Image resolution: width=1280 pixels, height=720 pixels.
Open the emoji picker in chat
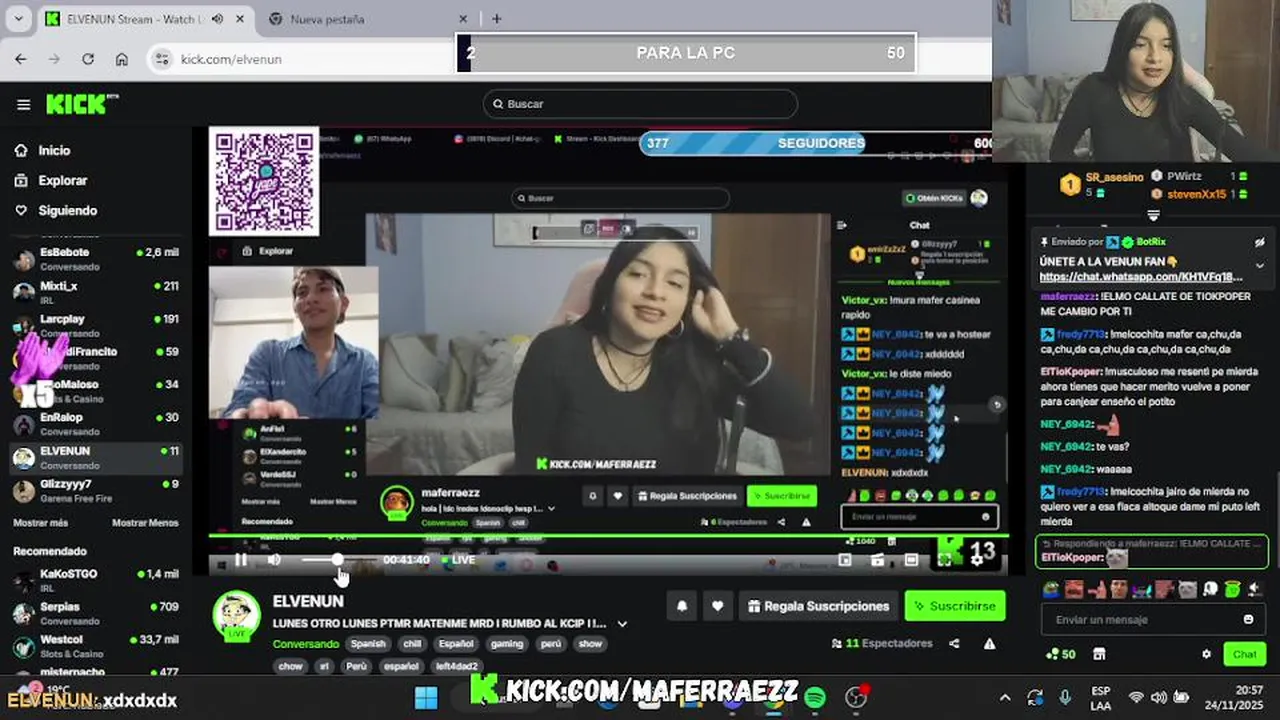[1248, 620]
